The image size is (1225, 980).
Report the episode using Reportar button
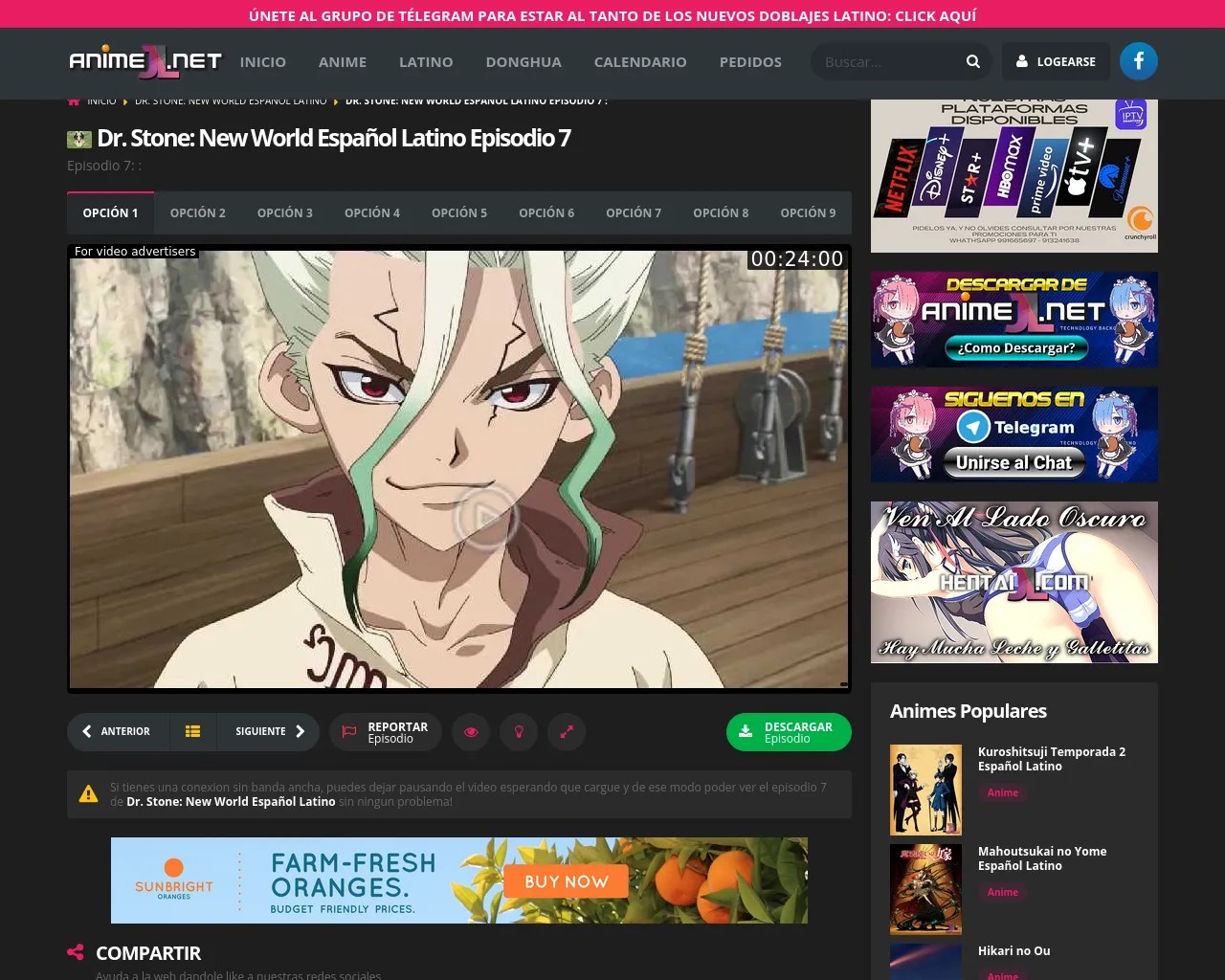tap(386, 732)
